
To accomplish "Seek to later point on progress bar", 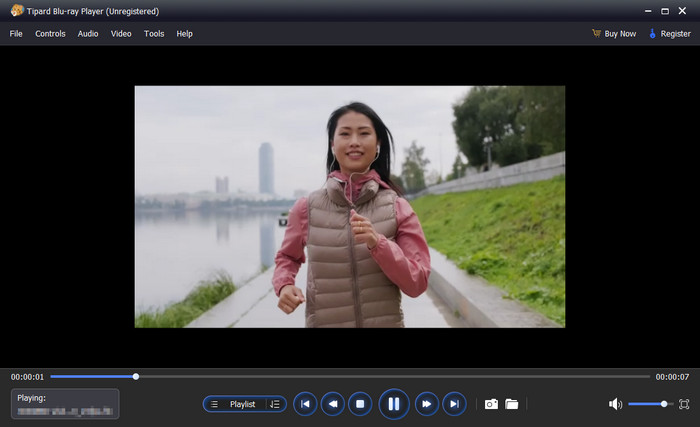I will click(393, 377).
